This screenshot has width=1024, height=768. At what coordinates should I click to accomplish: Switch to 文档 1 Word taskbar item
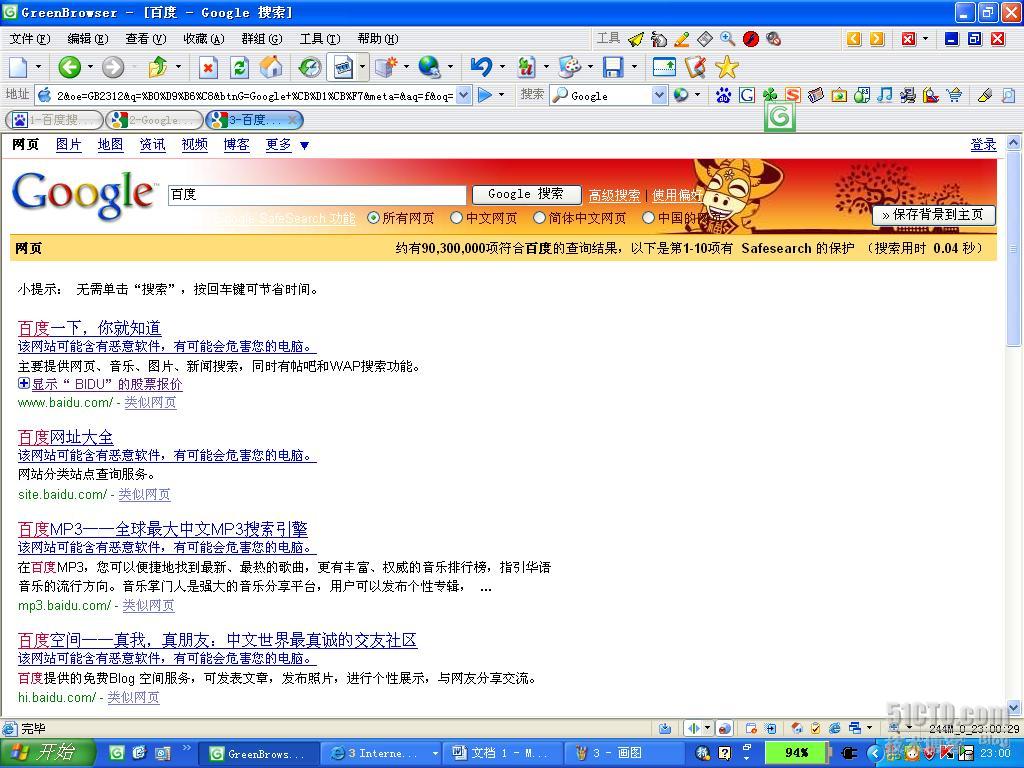tap(502, 753)
